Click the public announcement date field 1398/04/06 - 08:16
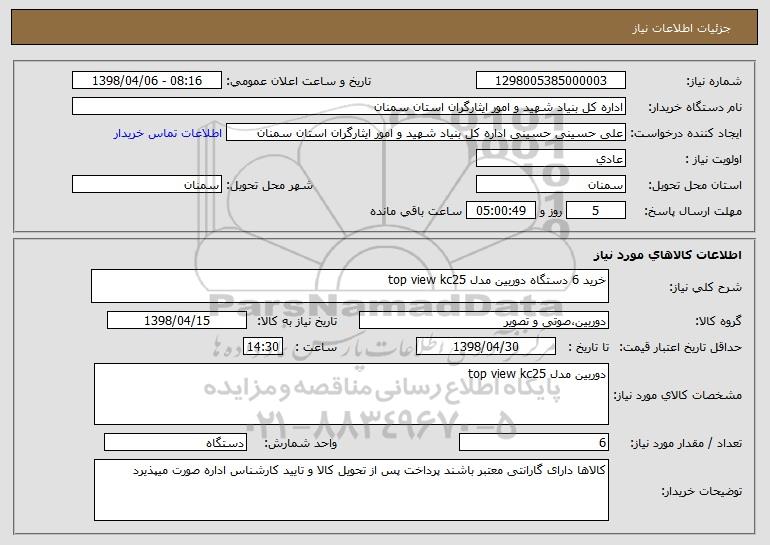 tap(147, 81)
